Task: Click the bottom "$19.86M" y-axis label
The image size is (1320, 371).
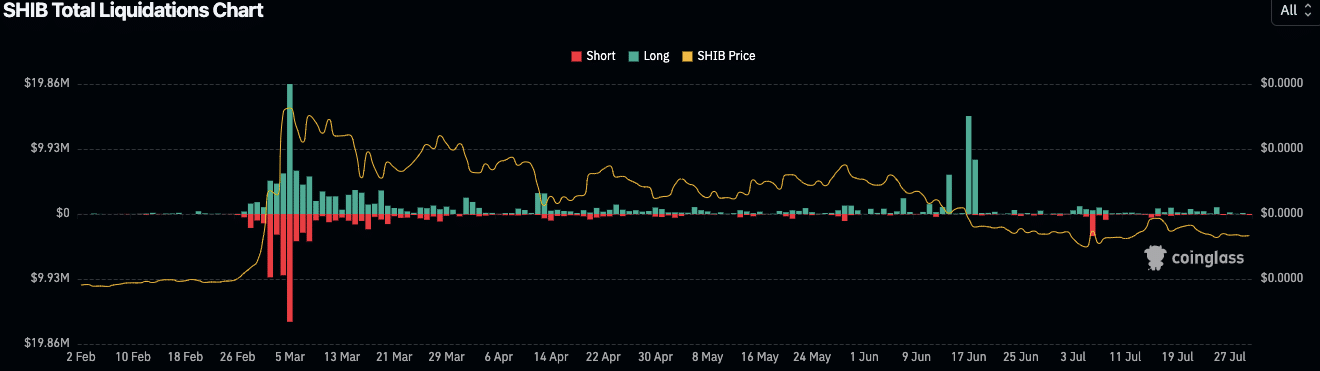Action: [x=47, y=343]
